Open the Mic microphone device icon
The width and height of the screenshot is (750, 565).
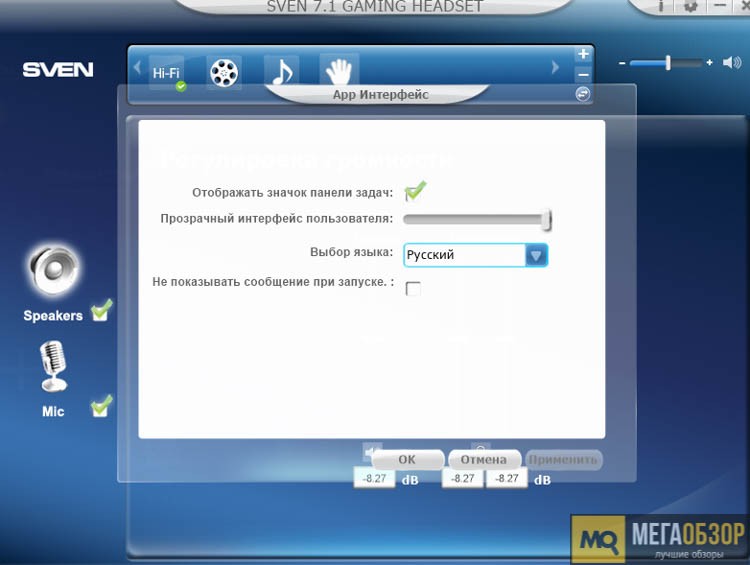click(x=53, y=366)
